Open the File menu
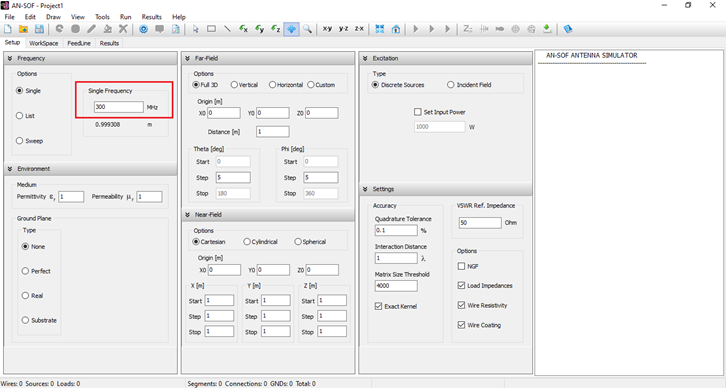 click(10, 17)
